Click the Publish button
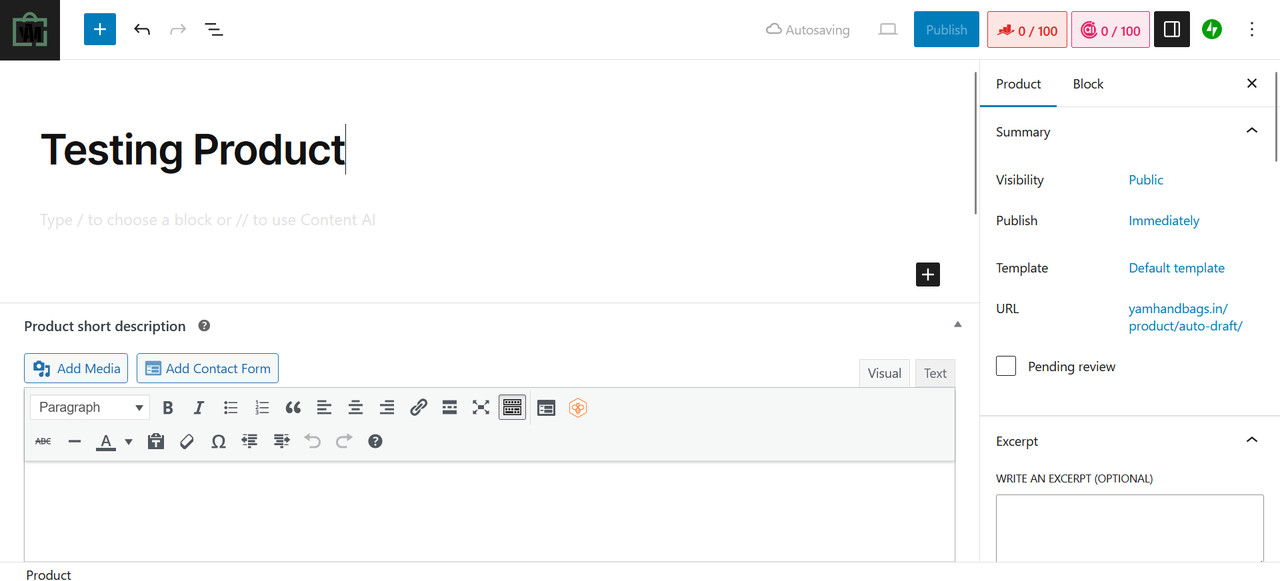This screenshot has height=581, width=1280. tap(946, 30)
